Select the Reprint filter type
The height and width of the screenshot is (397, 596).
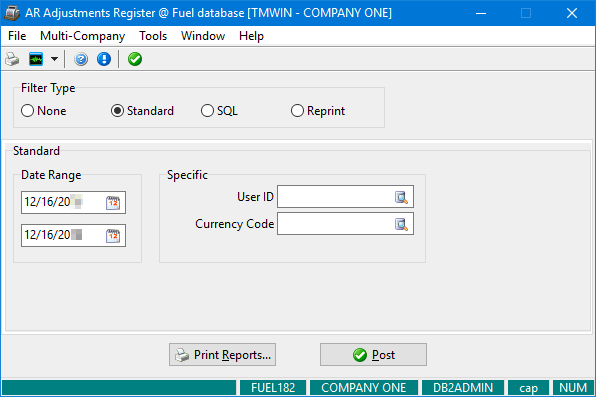tap(318, 111)
